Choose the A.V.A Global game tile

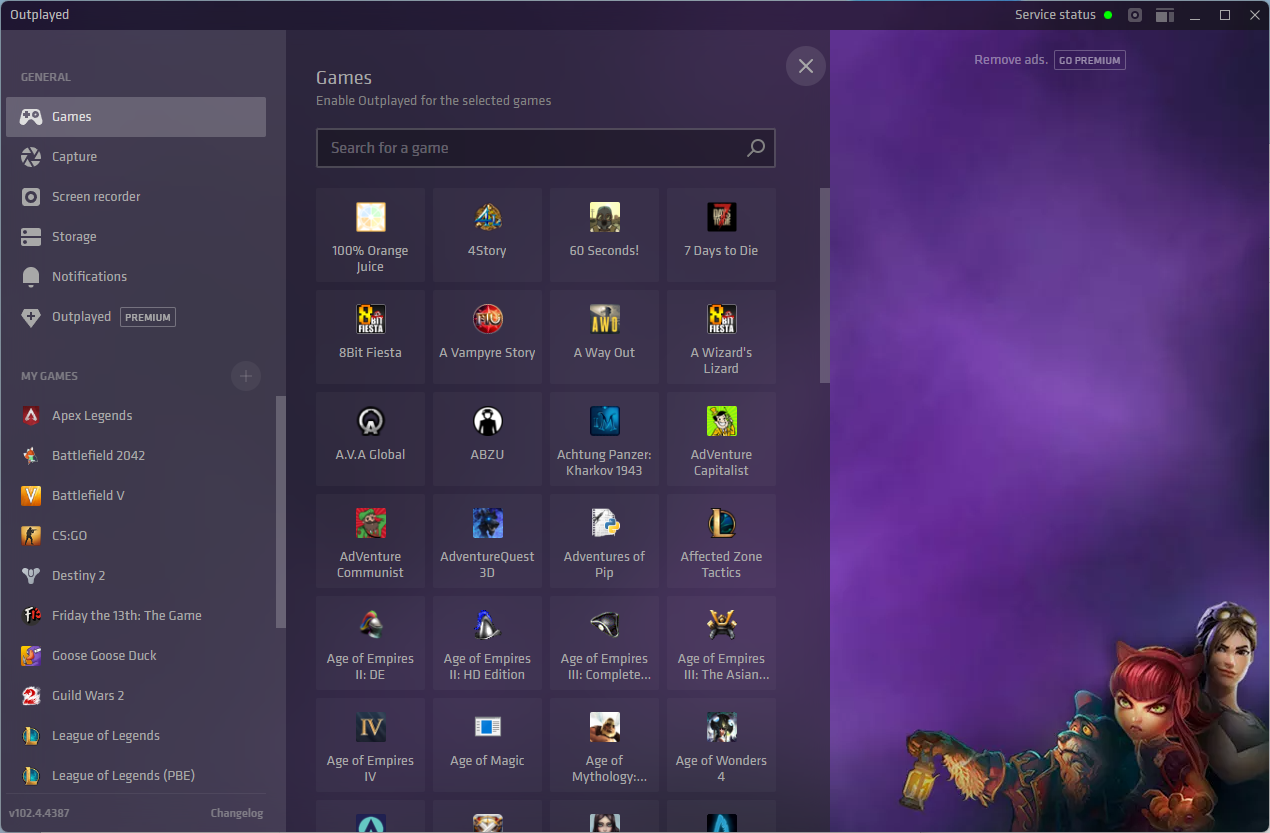click(x=370, y=439)
